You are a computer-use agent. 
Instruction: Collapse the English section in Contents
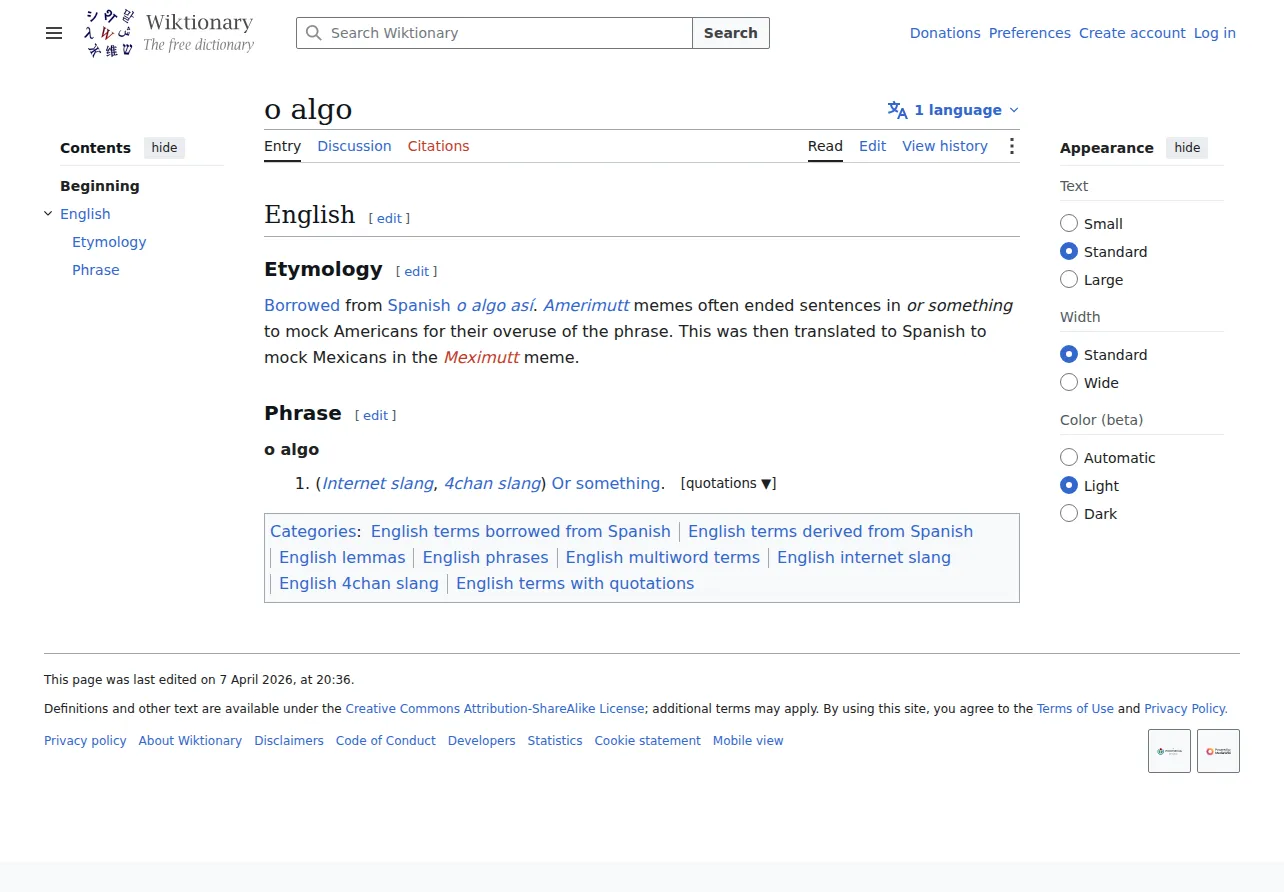48,214
